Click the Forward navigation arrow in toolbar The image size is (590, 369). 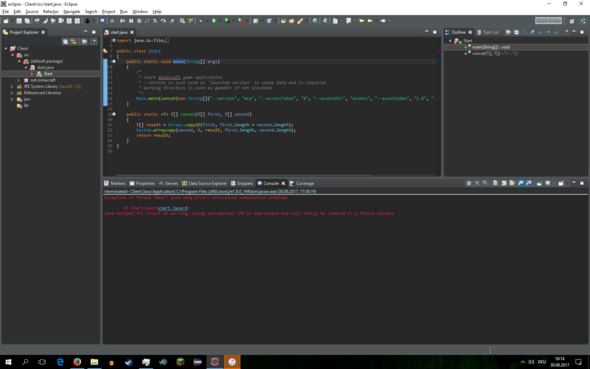point(383,21)
